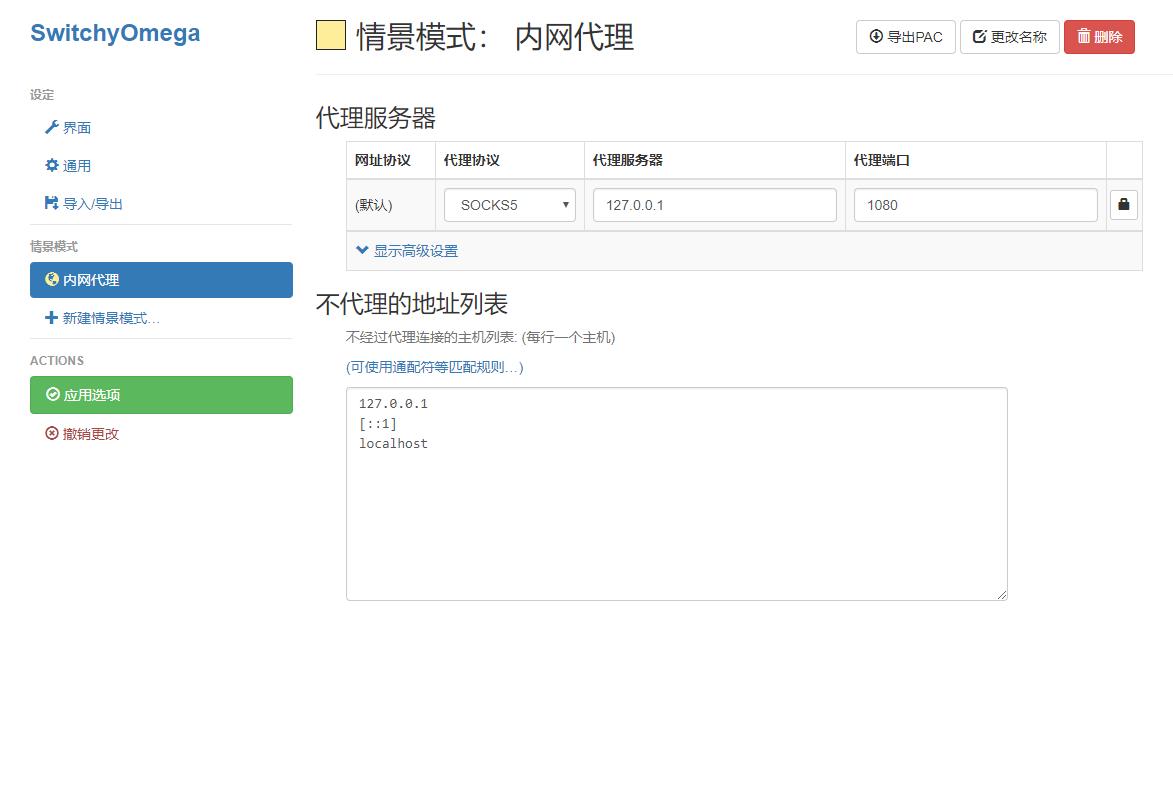Click the save icon beside 导入/导出
The width and height of the screenshot is (1173, 810).
click(x=52, y=203)
